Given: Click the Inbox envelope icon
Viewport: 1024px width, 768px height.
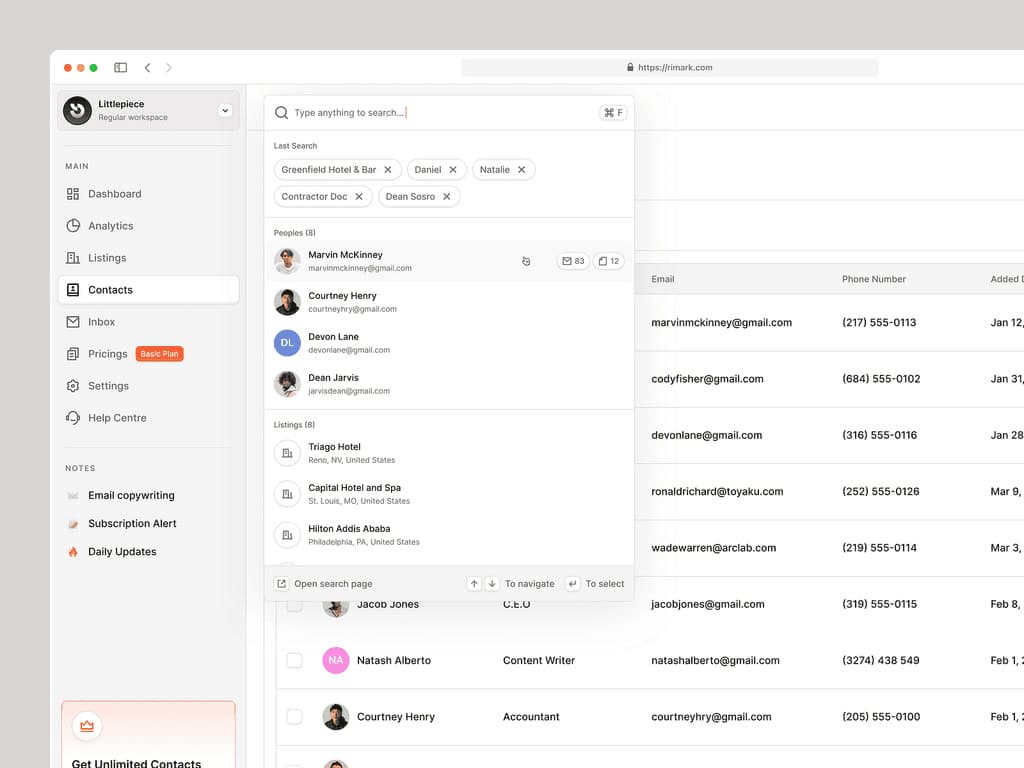Looking at the screenshot, I should 72,322.
